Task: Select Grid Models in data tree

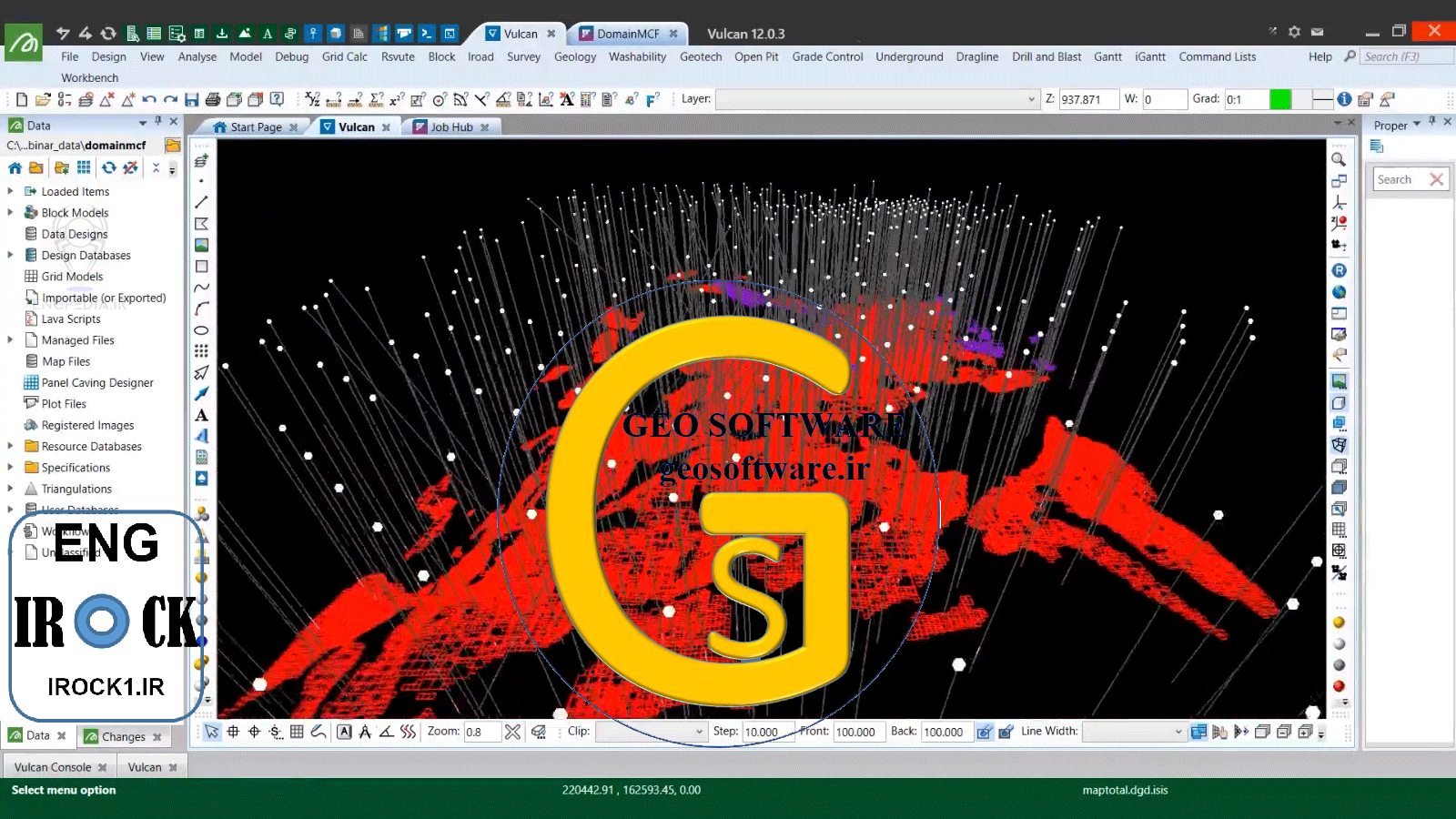Action: (x=72, y=276)
